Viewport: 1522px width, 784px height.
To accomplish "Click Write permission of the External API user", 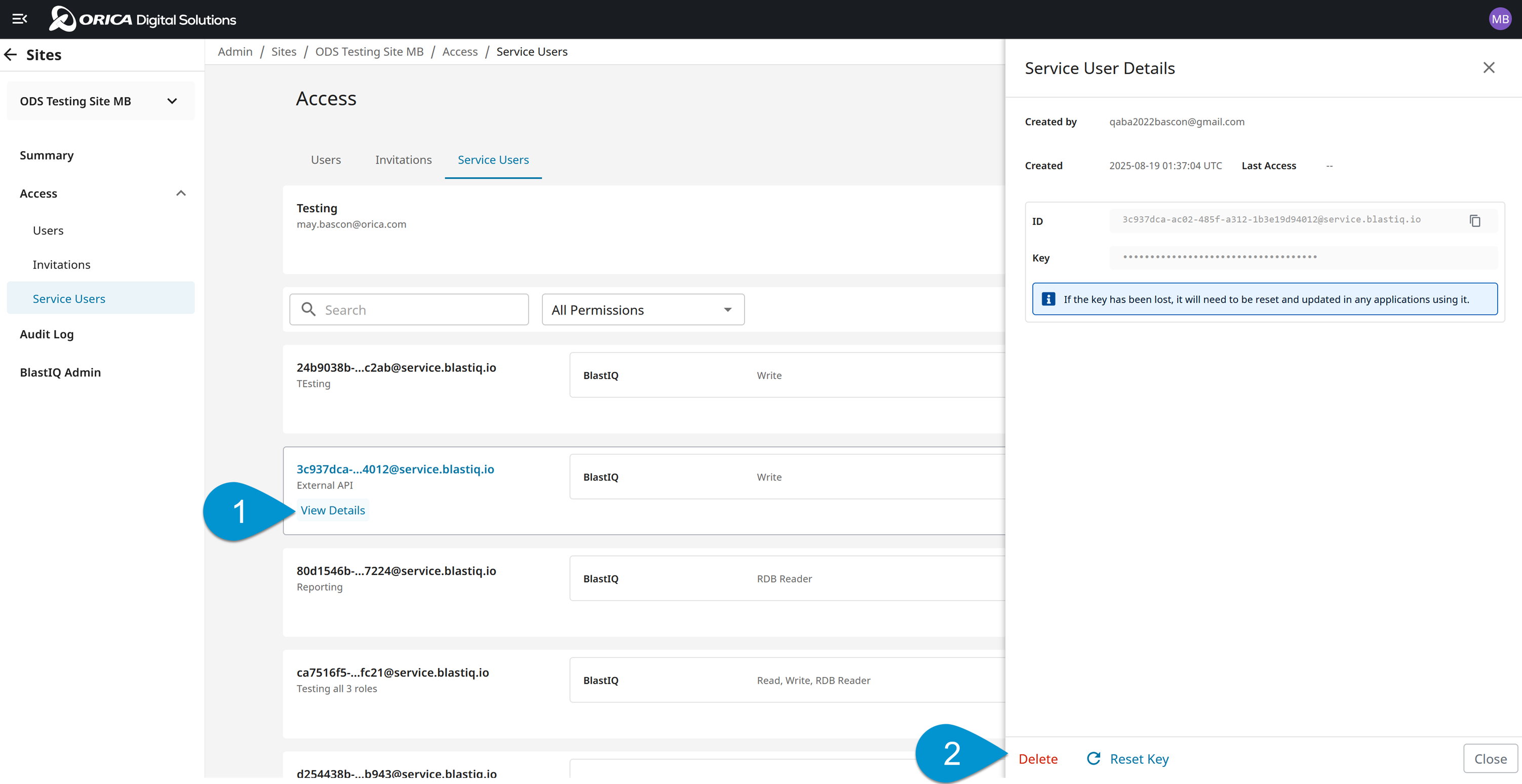I will point(769,477).
